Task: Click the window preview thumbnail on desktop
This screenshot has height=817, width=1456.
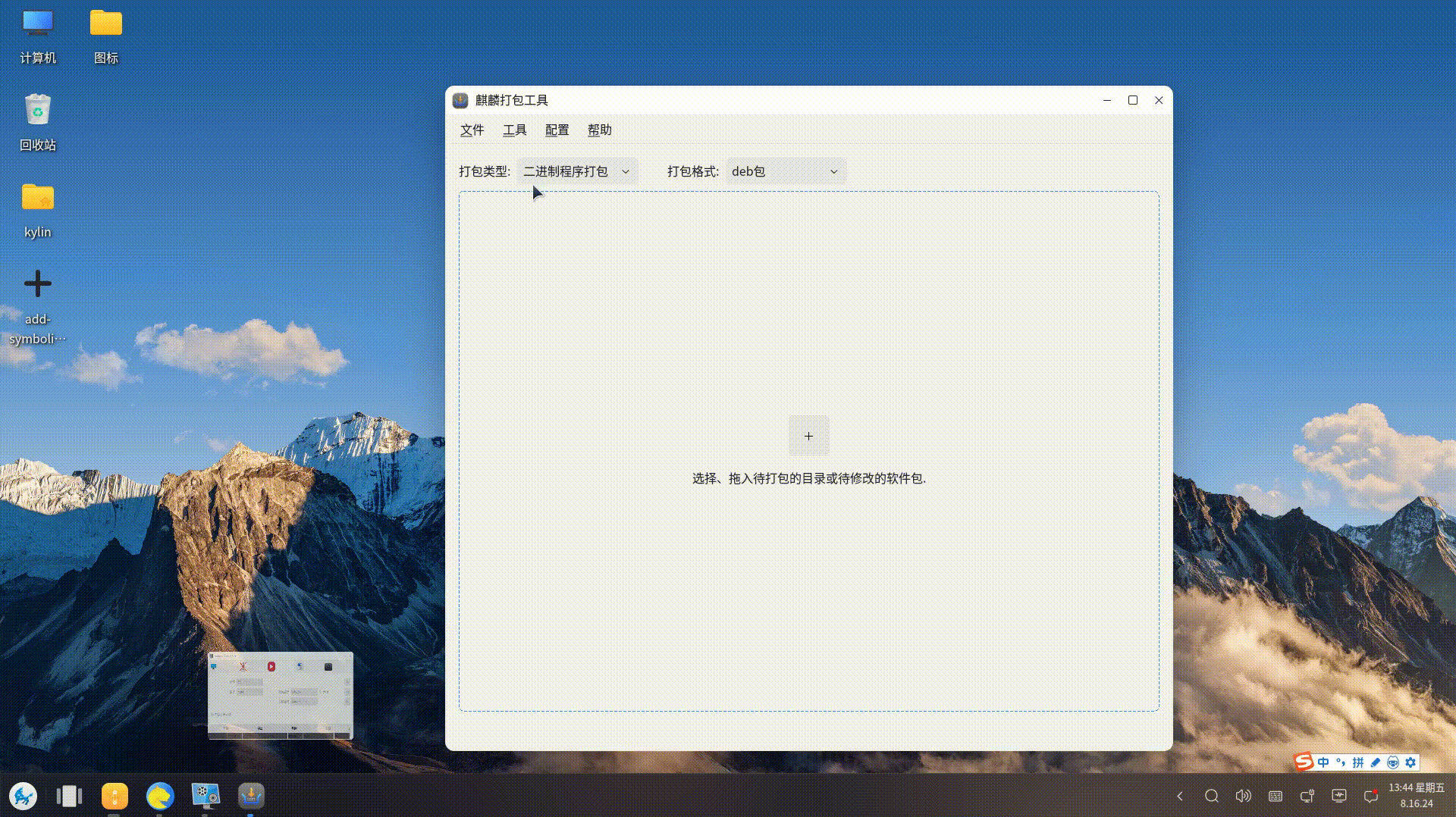Action: pyautogui.click(x=281, y=695)
